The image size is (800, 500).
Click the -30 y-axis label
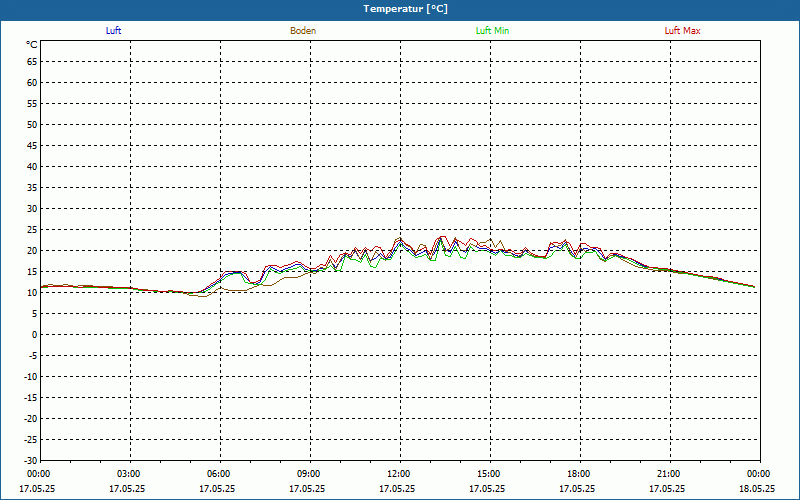(30, 460)
